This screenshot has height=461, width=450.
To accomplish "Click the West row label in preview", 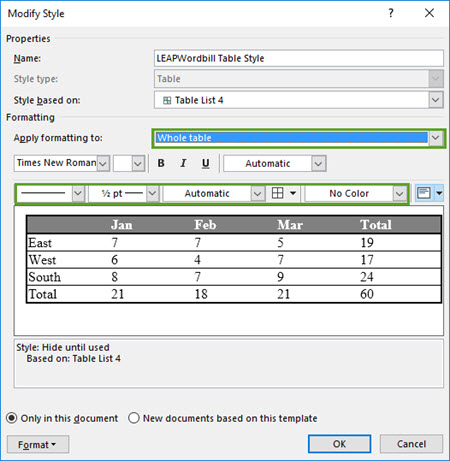I will (42, 260).
